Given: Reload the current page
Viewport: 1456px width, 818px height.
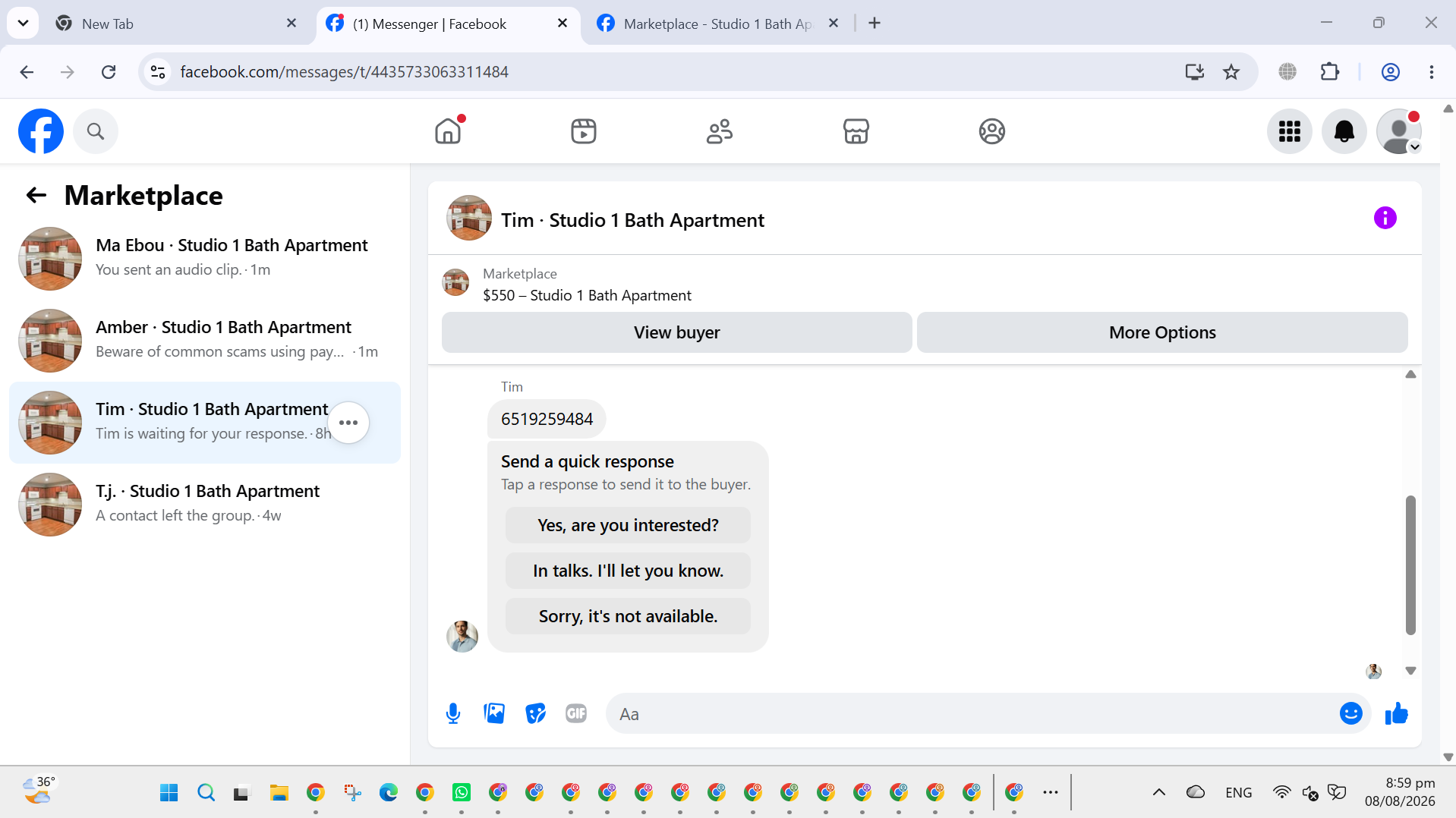Looking at the screenshot, I should pyautogui.click(x=109, y=72).
